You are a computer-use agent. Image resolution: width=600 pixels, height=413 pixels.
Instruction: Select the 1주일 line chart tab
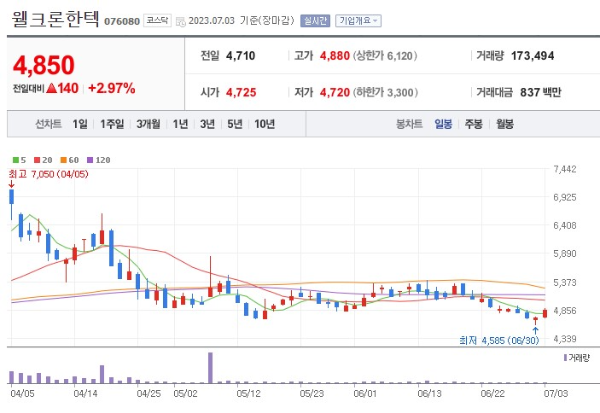[x=112, y=124]
